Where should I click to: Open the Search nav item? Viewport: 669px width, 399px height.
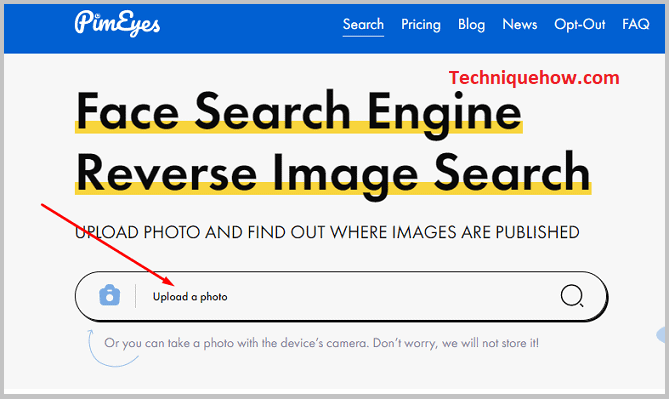coord(363,25)
